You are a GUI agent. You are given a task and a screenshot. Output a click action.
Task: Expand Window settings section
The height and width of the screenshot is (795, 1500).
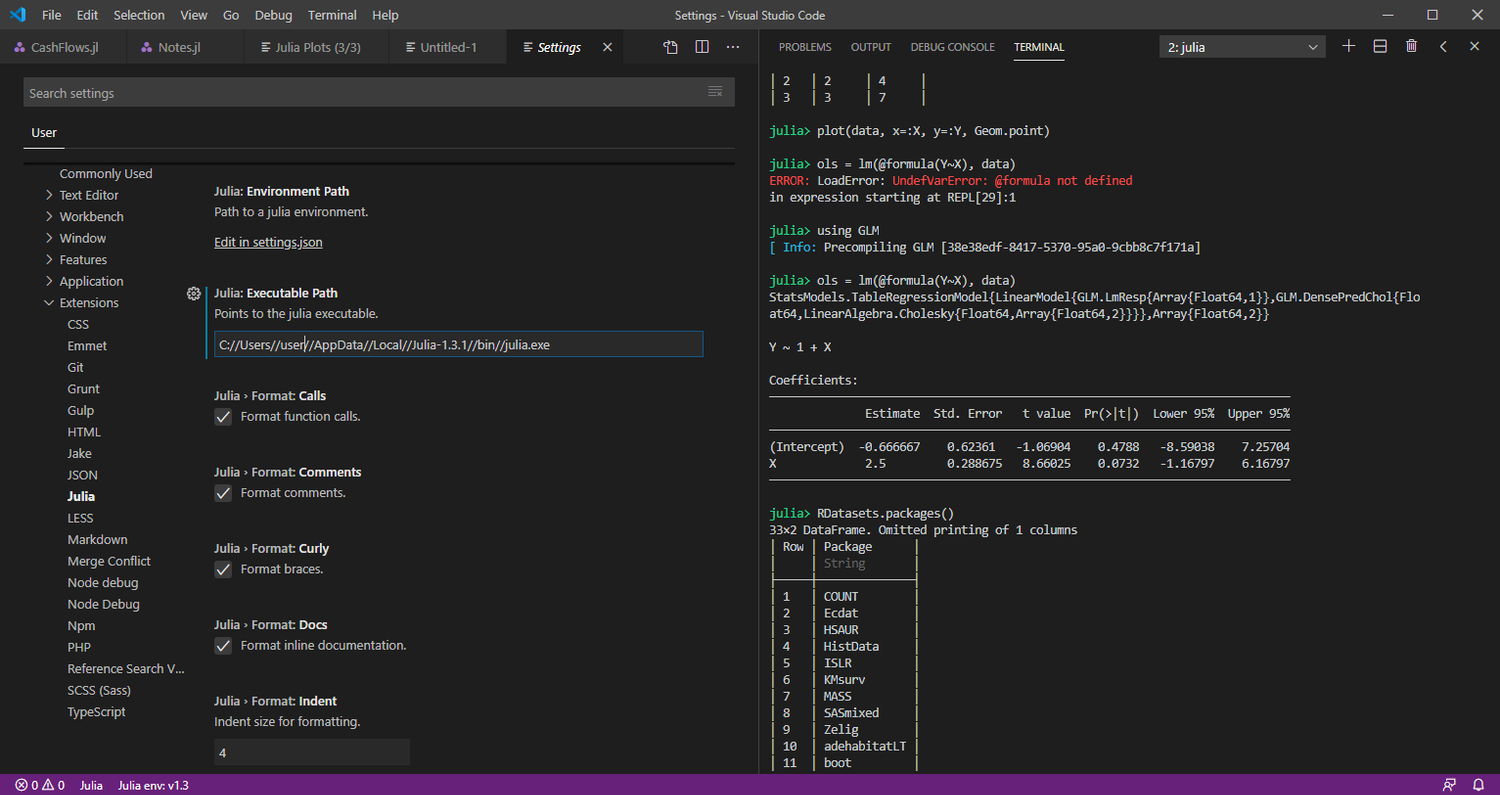point(82,238)
